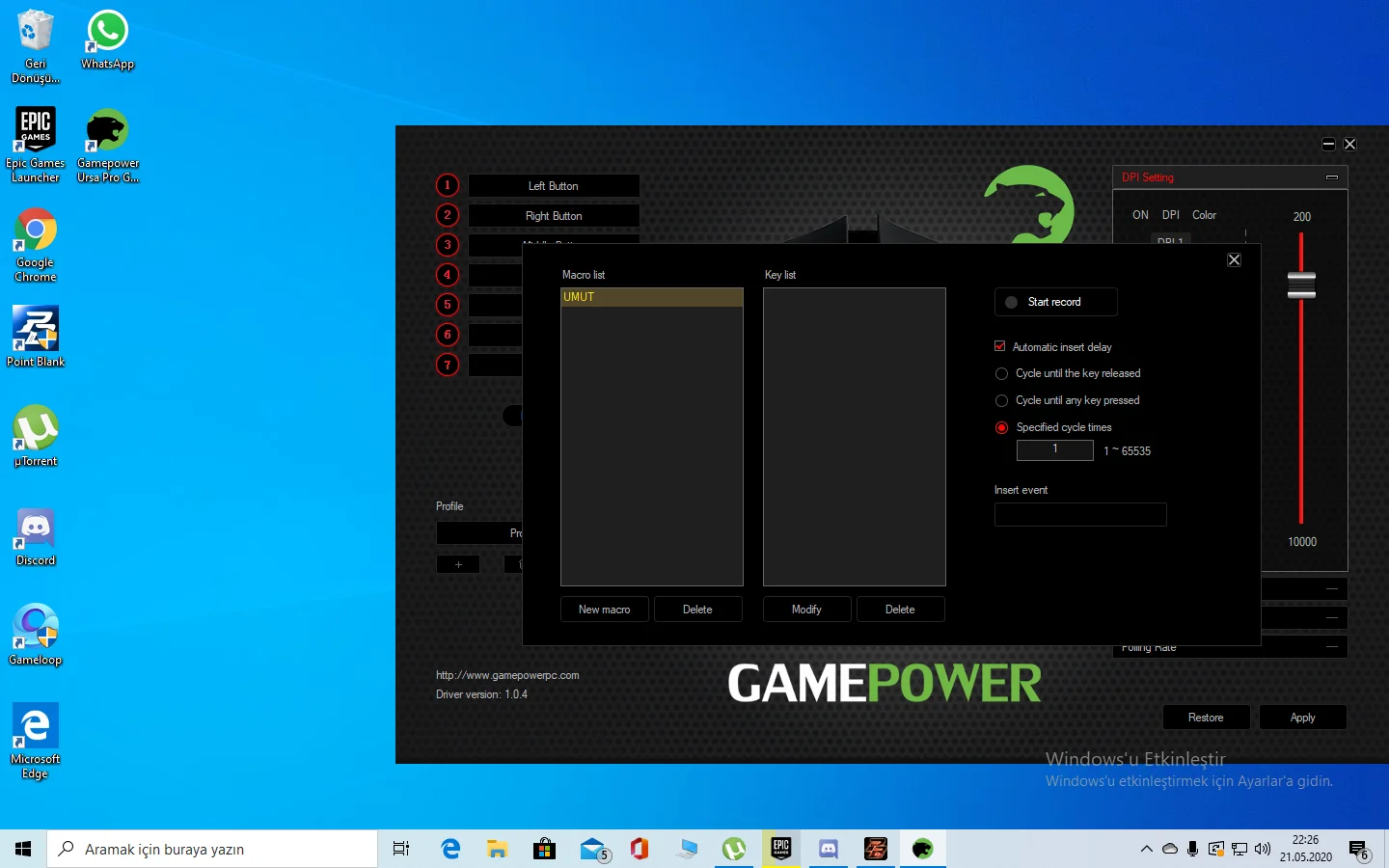Toggle Automatic insert delay checkbox
Image resolution: width=1389 pixels, height=868 pixels.
pyautogui.click(x=1000, y=346)
